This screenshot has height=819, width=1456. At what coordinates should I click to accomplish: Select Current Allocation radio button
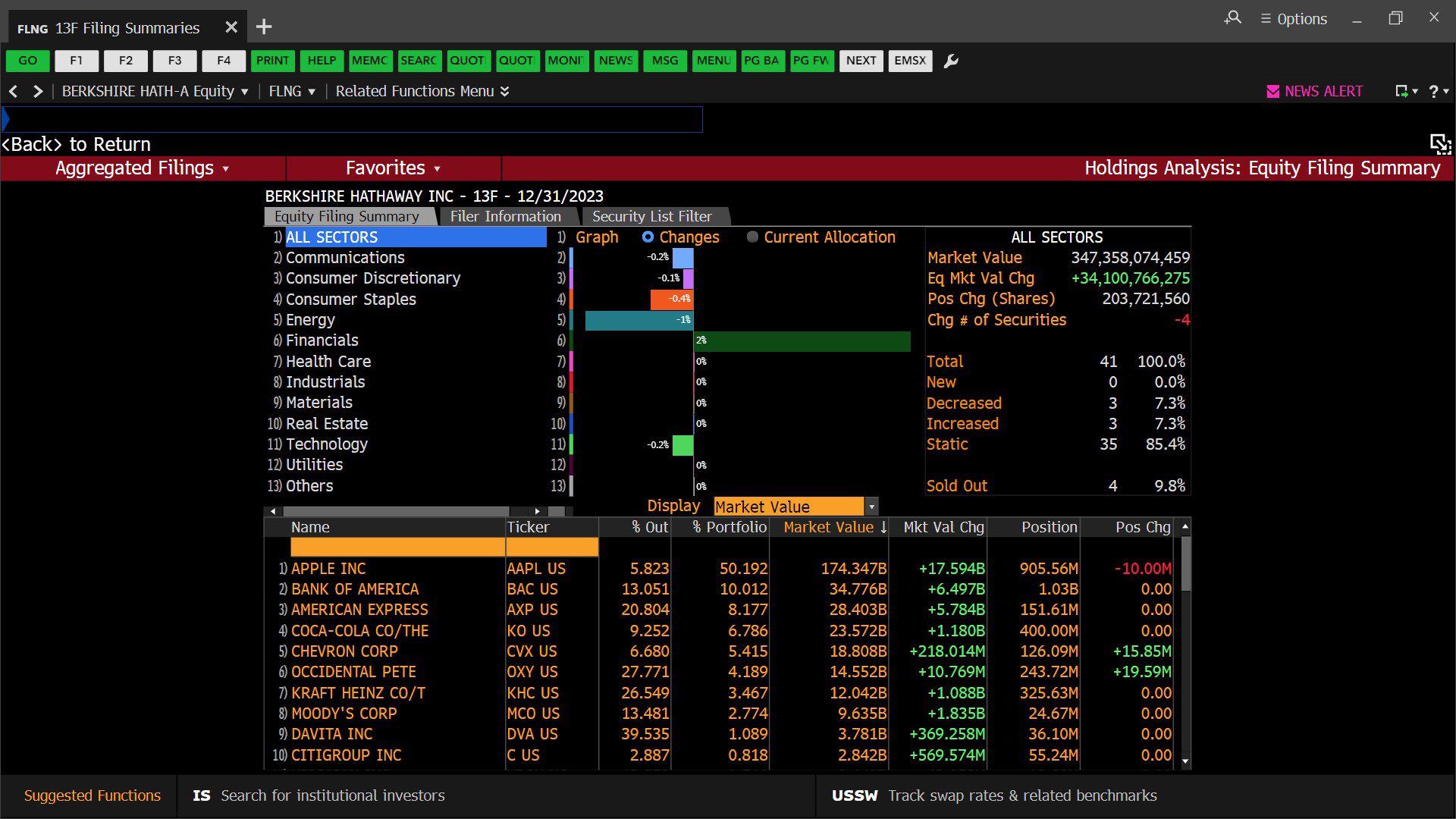(752, 237)
